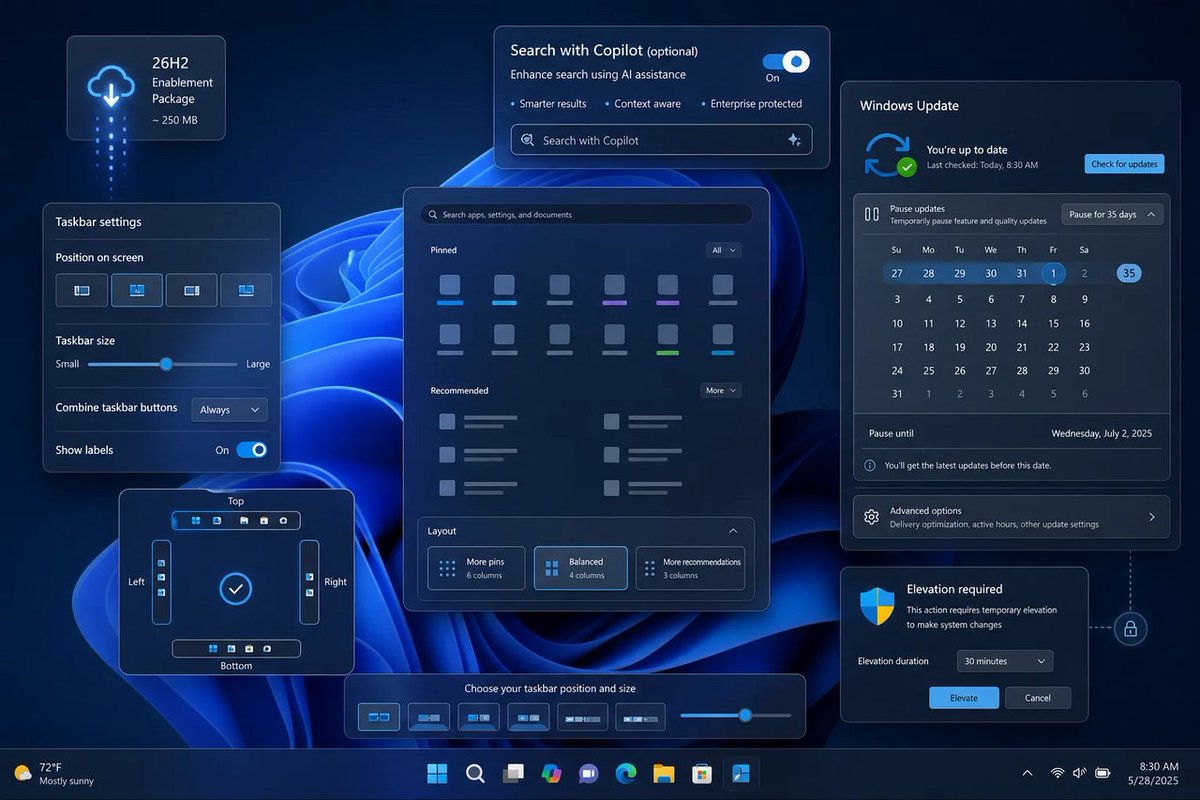
Task: Toggle the Show labels switch
Action: pyautogui.click(x=252, y=450)
